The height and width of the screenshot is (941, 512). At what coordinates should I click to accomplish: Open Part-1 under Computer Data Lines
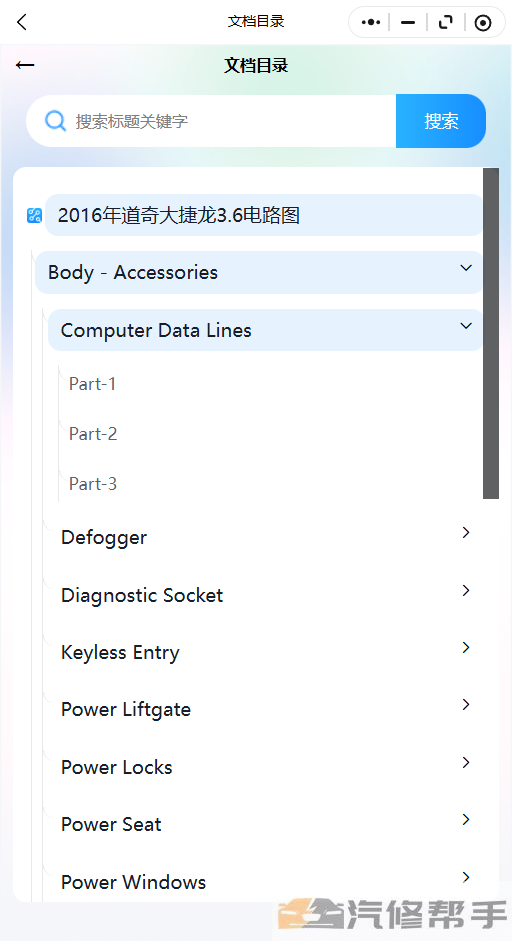coord(92,383)
